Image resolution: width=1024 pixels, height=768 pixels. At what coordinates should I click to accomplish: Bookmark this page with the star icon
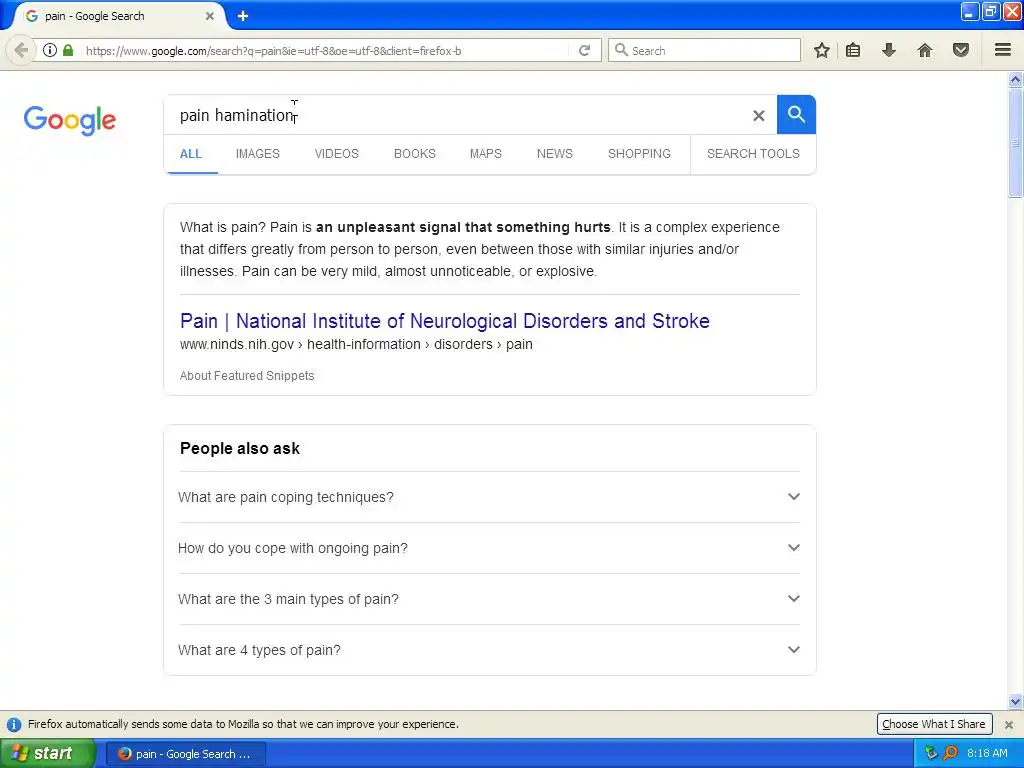[x=822, y=50]
